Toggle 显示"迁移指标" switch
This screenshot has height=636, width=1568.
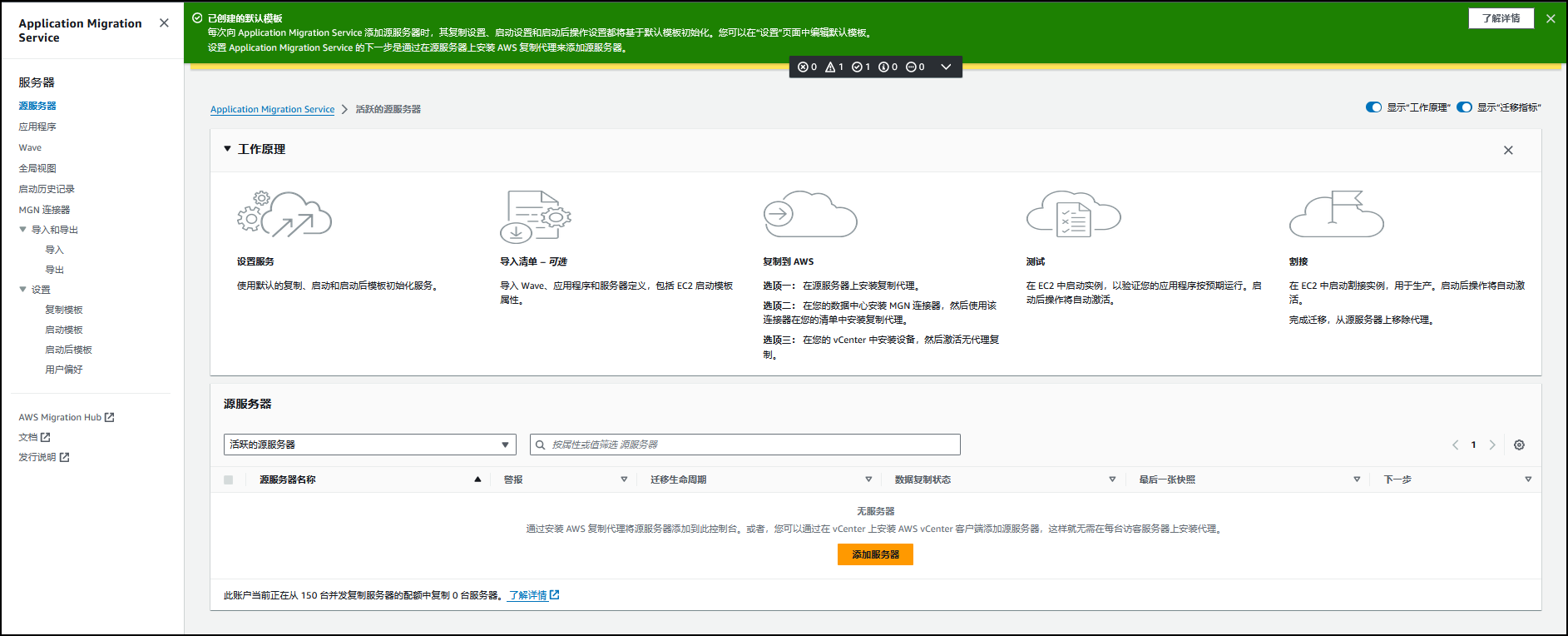click(1464, 107)
